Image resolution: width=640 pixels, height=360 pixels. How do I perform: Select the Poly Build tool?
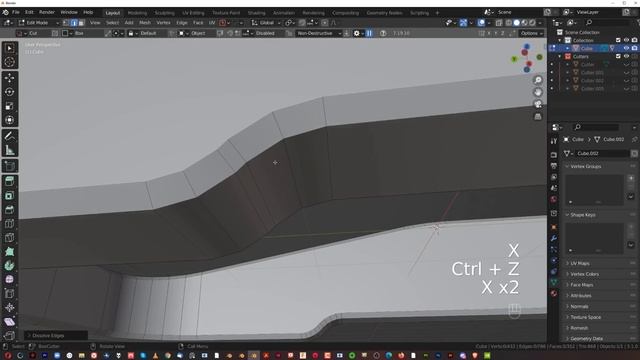pos(9,251)
